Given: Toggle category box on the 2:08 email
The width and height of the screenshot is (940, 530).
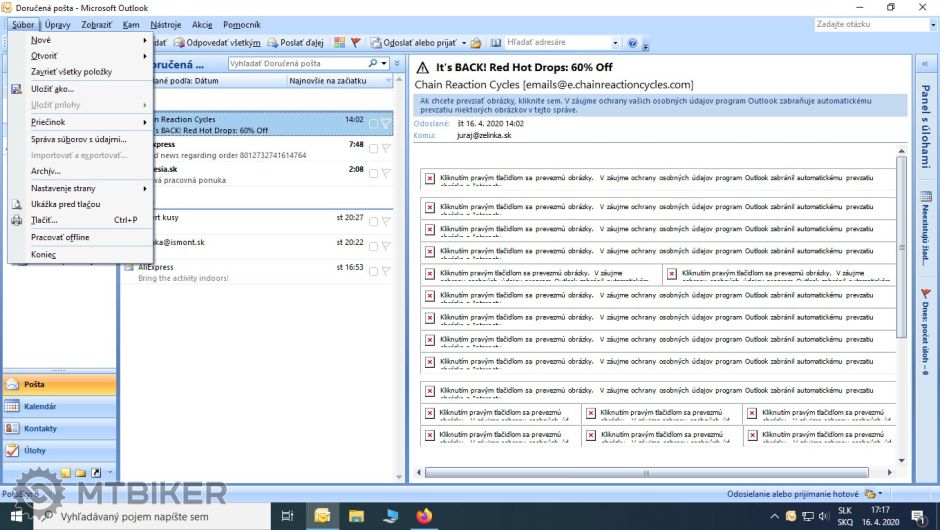Looking at the screenshot, I should pyautogui.click(x=373, y=173).
